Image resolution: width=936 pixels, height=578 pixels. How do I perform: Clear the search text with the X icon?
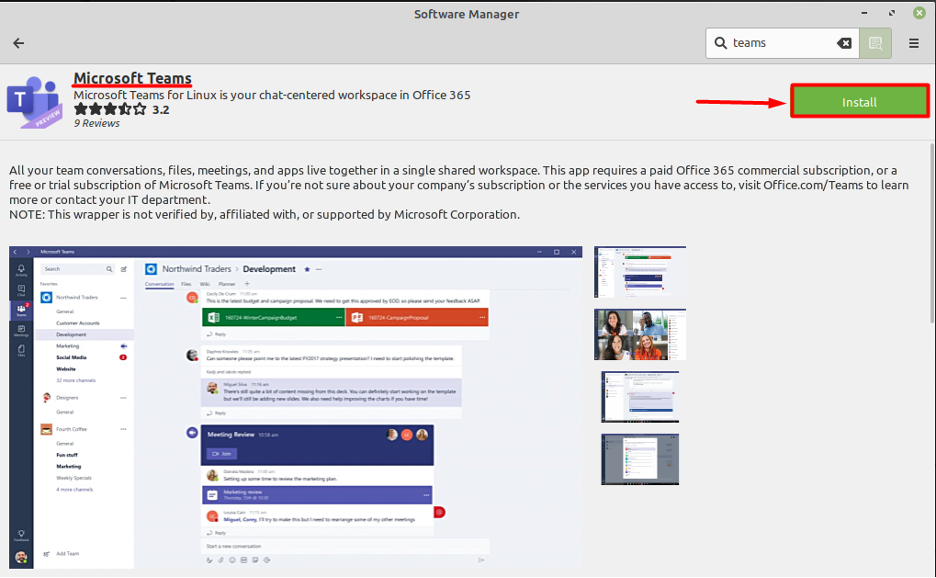844,43
